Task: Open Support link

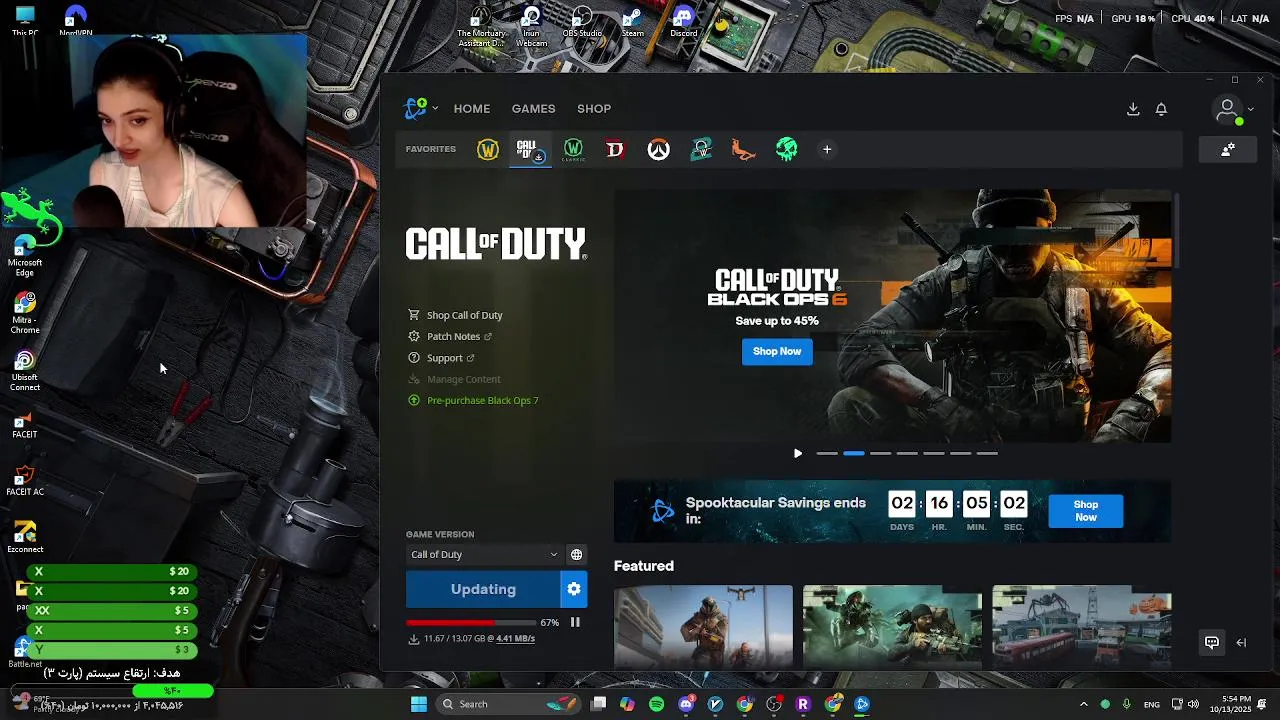Action: (x=441, y=358)
